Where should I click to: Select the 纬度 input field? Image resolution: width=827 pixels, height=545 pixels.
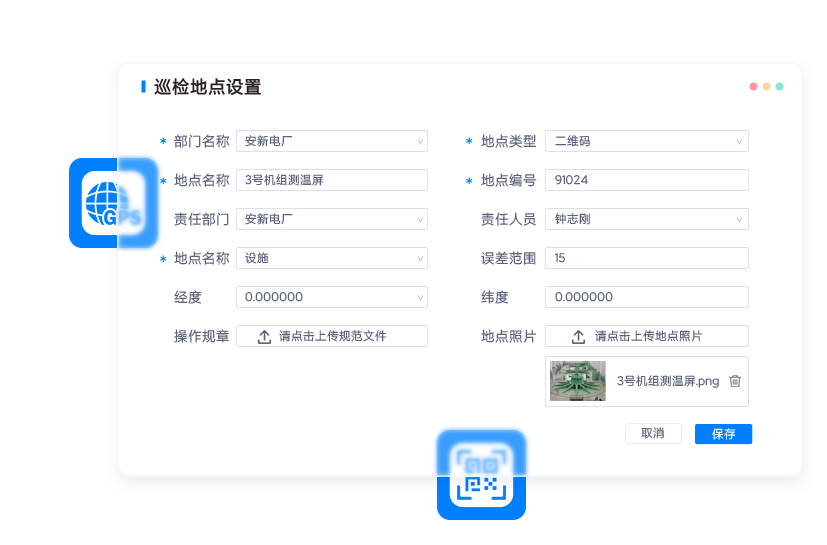[x=646, y=297]
